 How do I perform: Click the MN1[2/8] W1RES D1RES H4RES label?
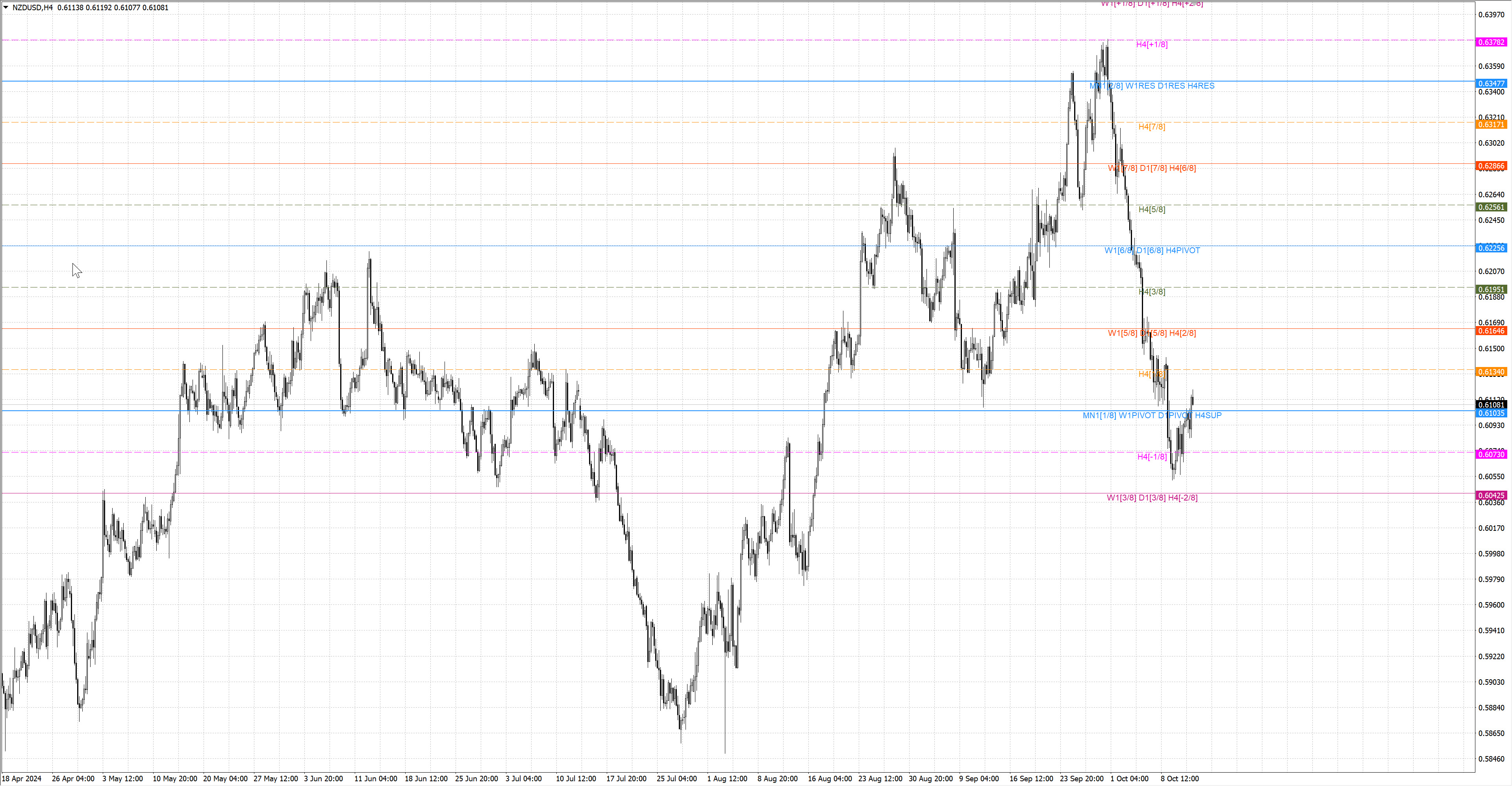pos(1152,86)
